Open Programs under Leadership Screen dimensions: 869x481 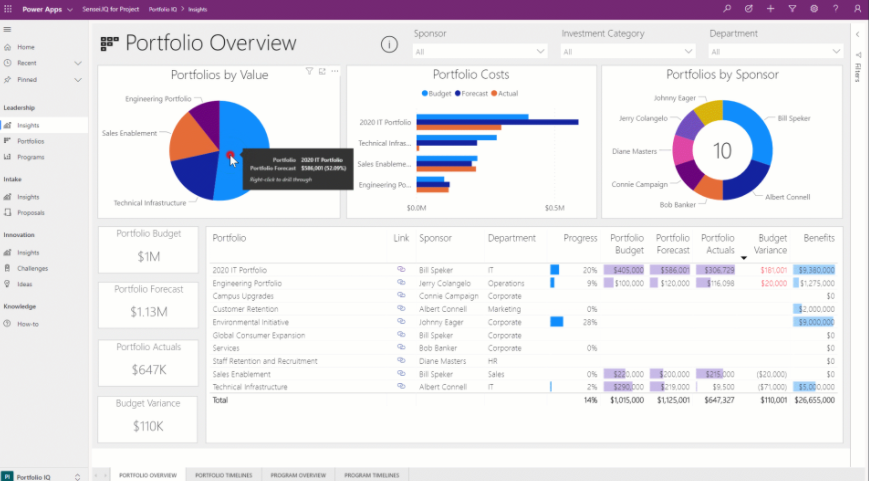pyautogui.click(x=30, y=157)
